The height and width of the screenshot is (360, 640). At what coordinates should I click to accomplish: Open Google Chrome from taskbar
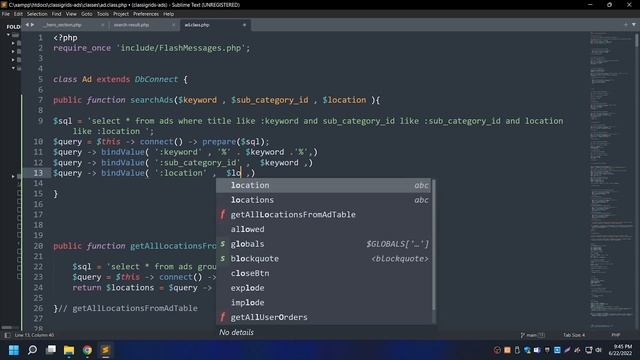pos(87,350)
